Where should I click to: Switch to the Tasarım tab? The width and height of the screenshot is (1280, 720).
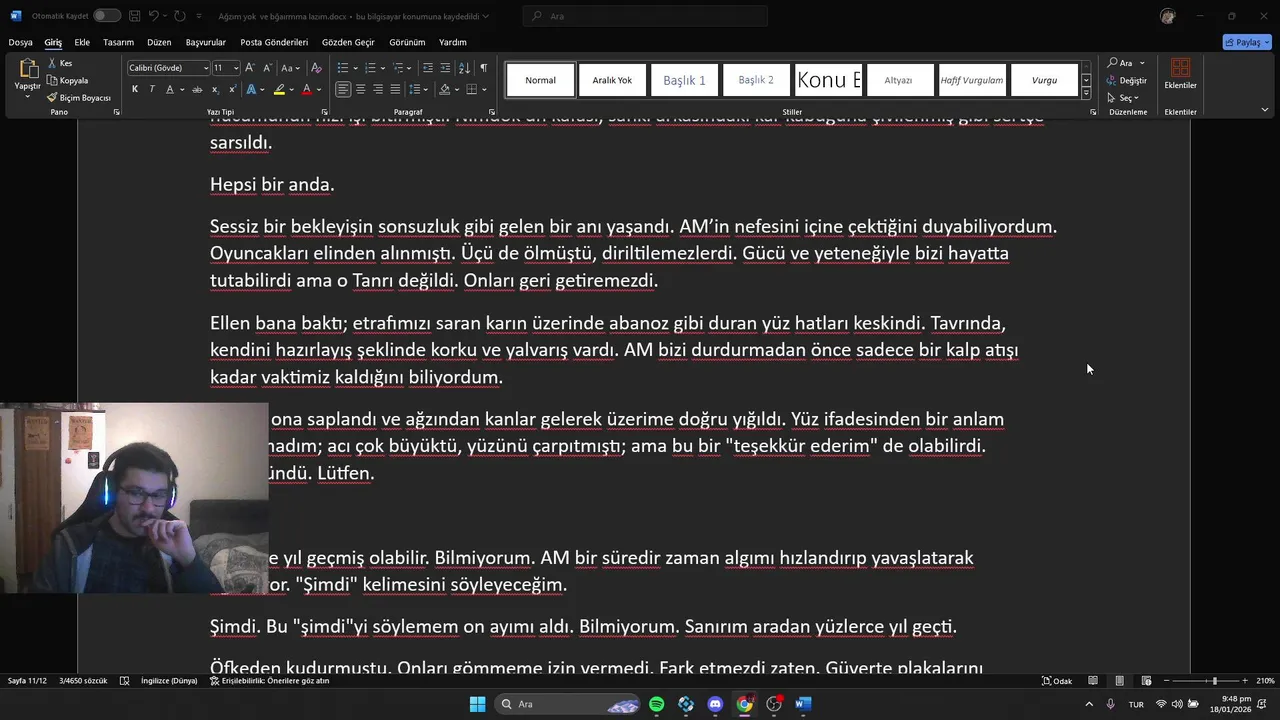pyautogui.click(x=118, y=42)
